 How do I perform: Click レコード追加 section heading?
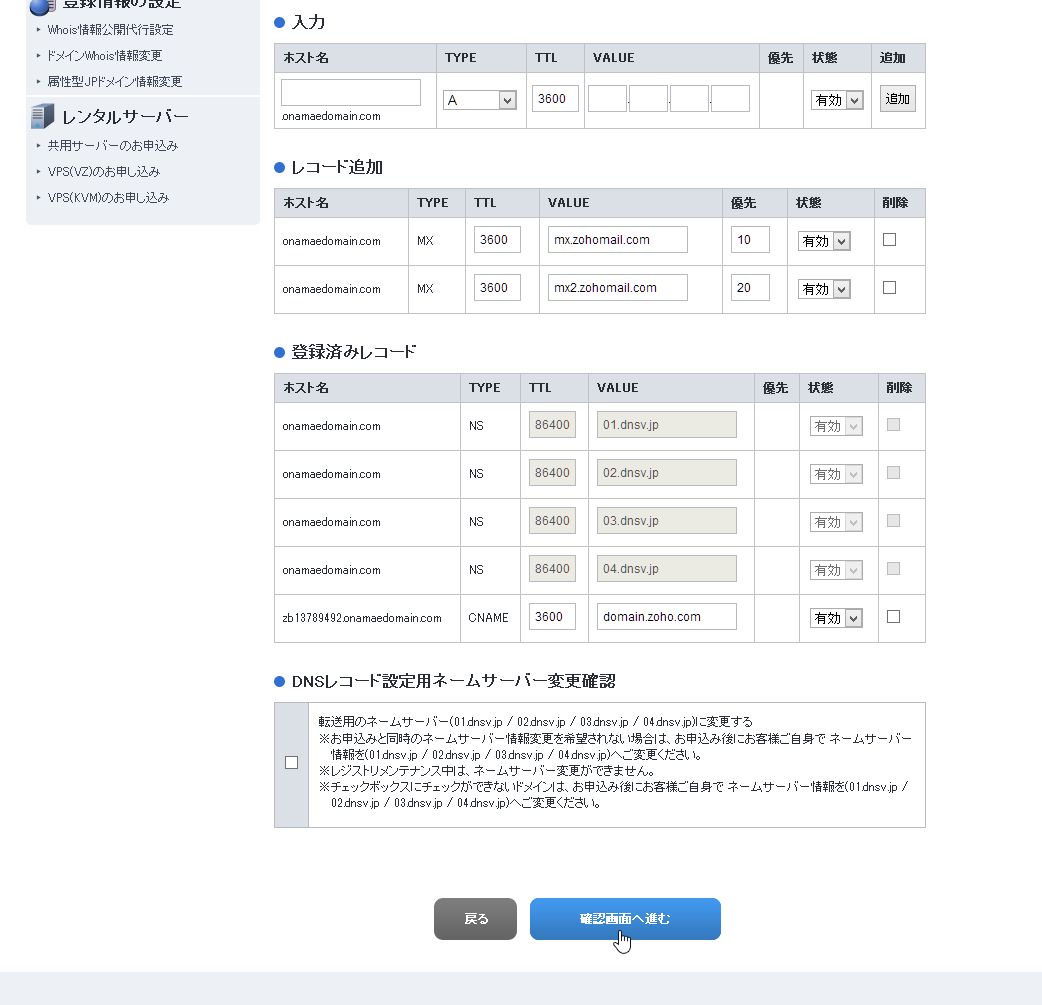(x=337, y=167)
